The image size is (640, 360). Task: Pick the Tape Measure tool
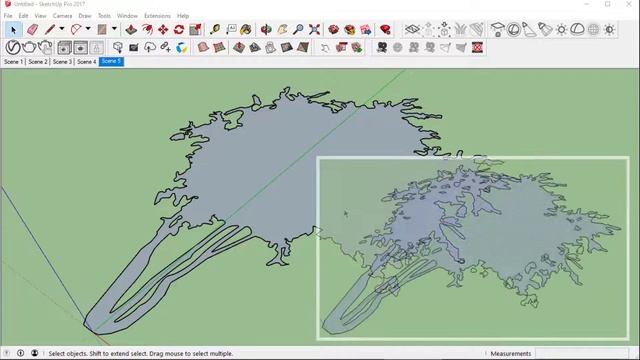[215, 29]
